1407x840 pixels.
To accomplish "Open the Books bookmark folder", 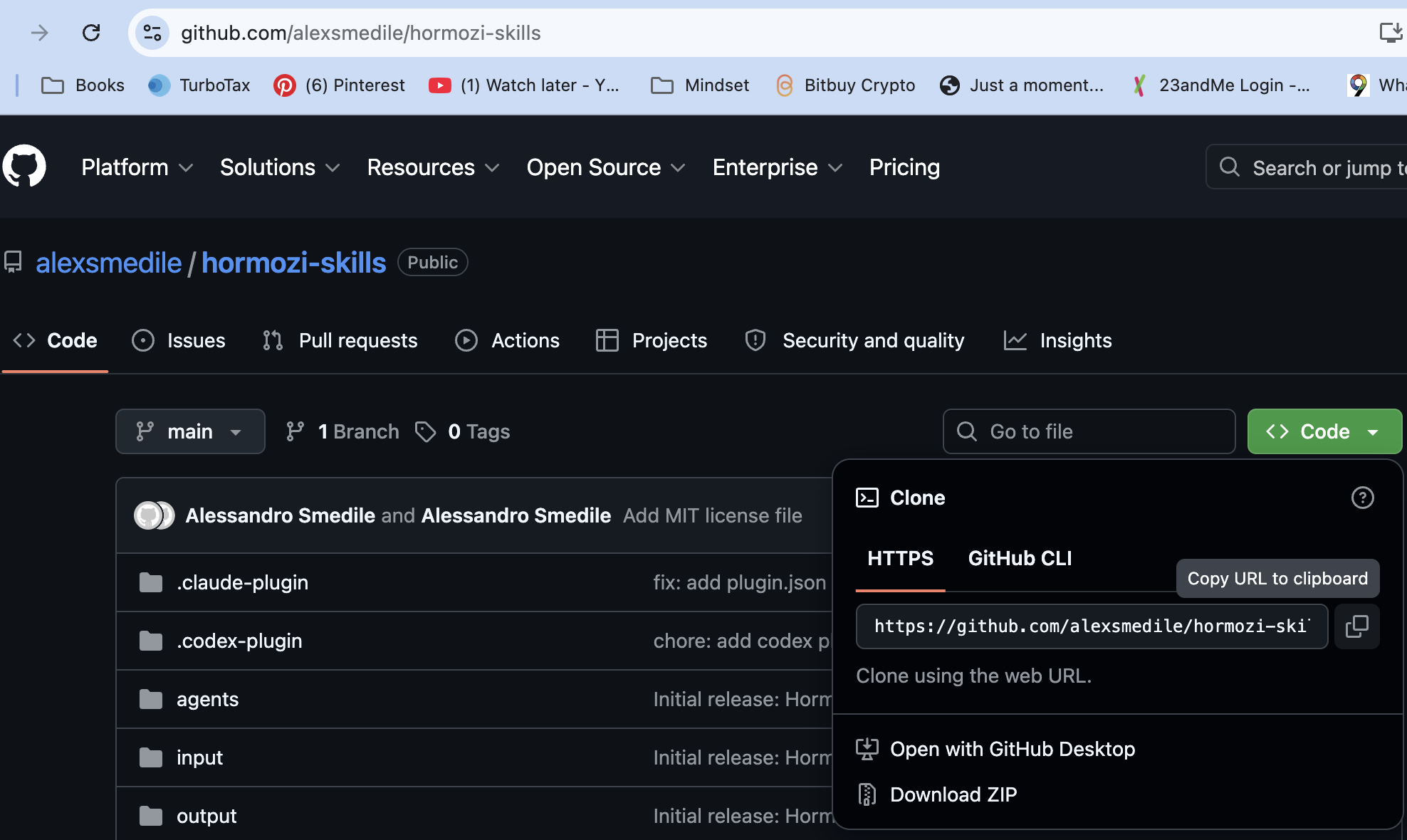I will click(x=83, y=85).
